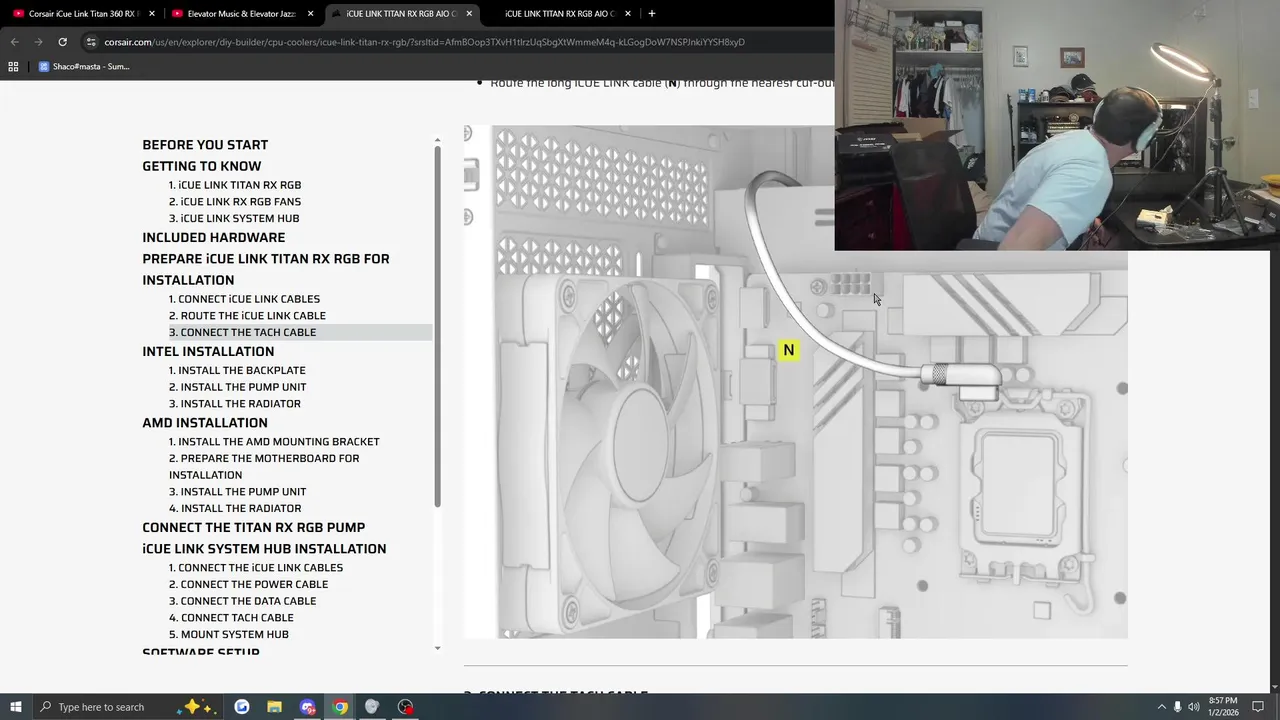Open ROUTE THE iCUE LINK CABLE step
Screen dimensions: 1280x720
[247, 316]
